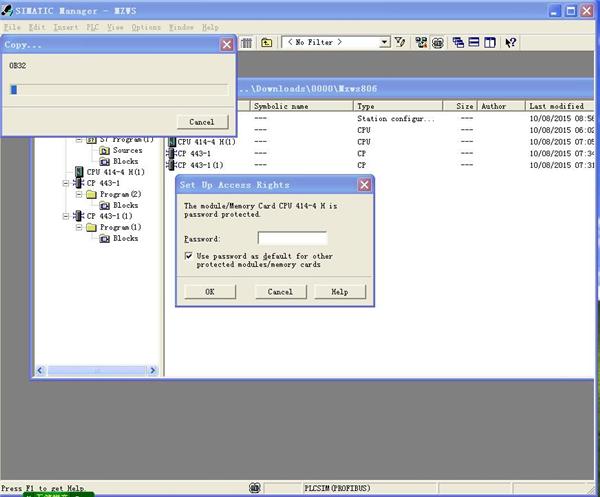
Task: Sort by the Last modified column header
Action: pos(560,106)
